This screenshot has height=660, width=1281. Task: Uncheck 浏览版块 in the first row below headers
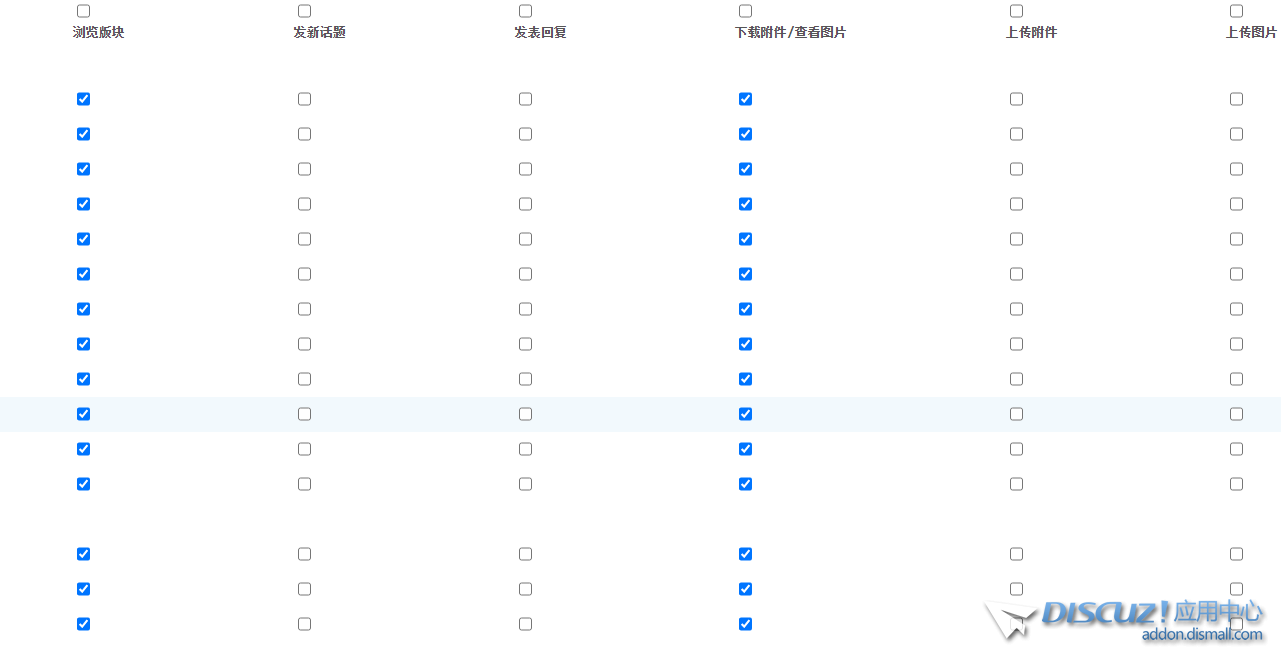[x=83, y=99]
